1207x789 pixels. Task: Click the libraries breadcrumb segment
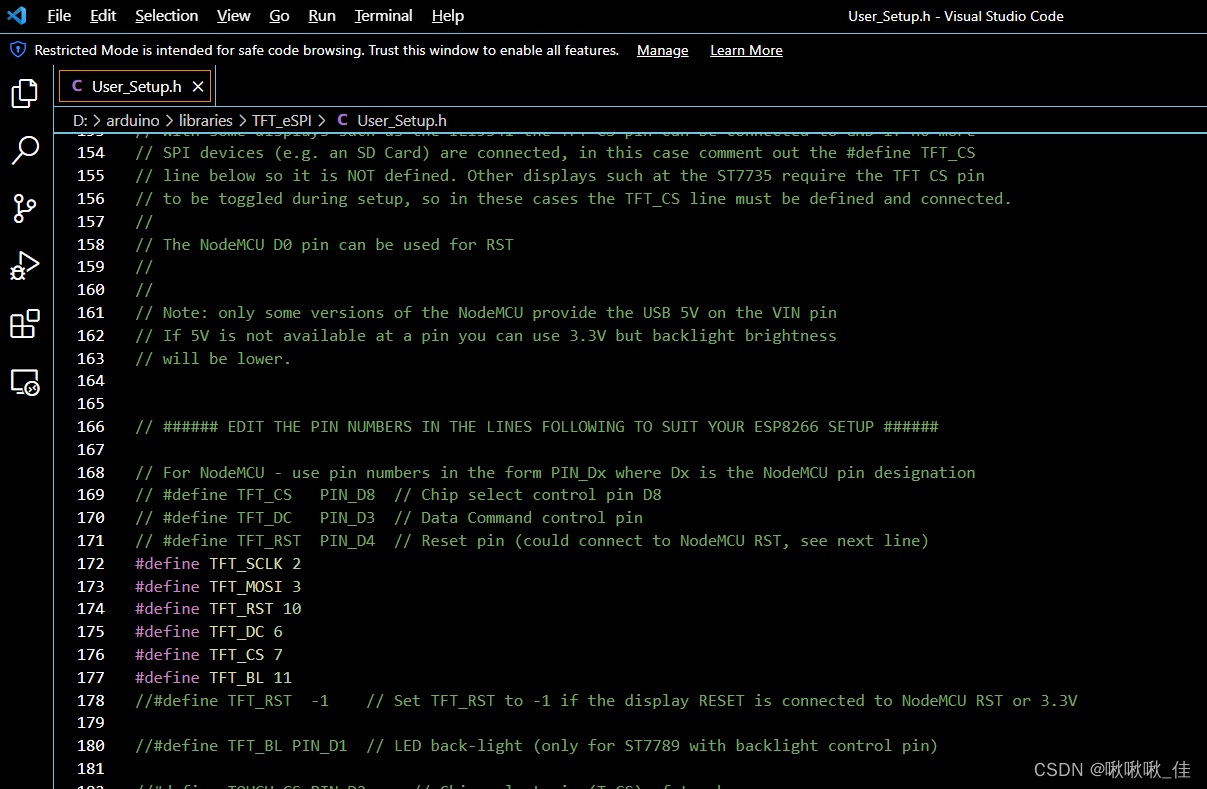(206, 120)
